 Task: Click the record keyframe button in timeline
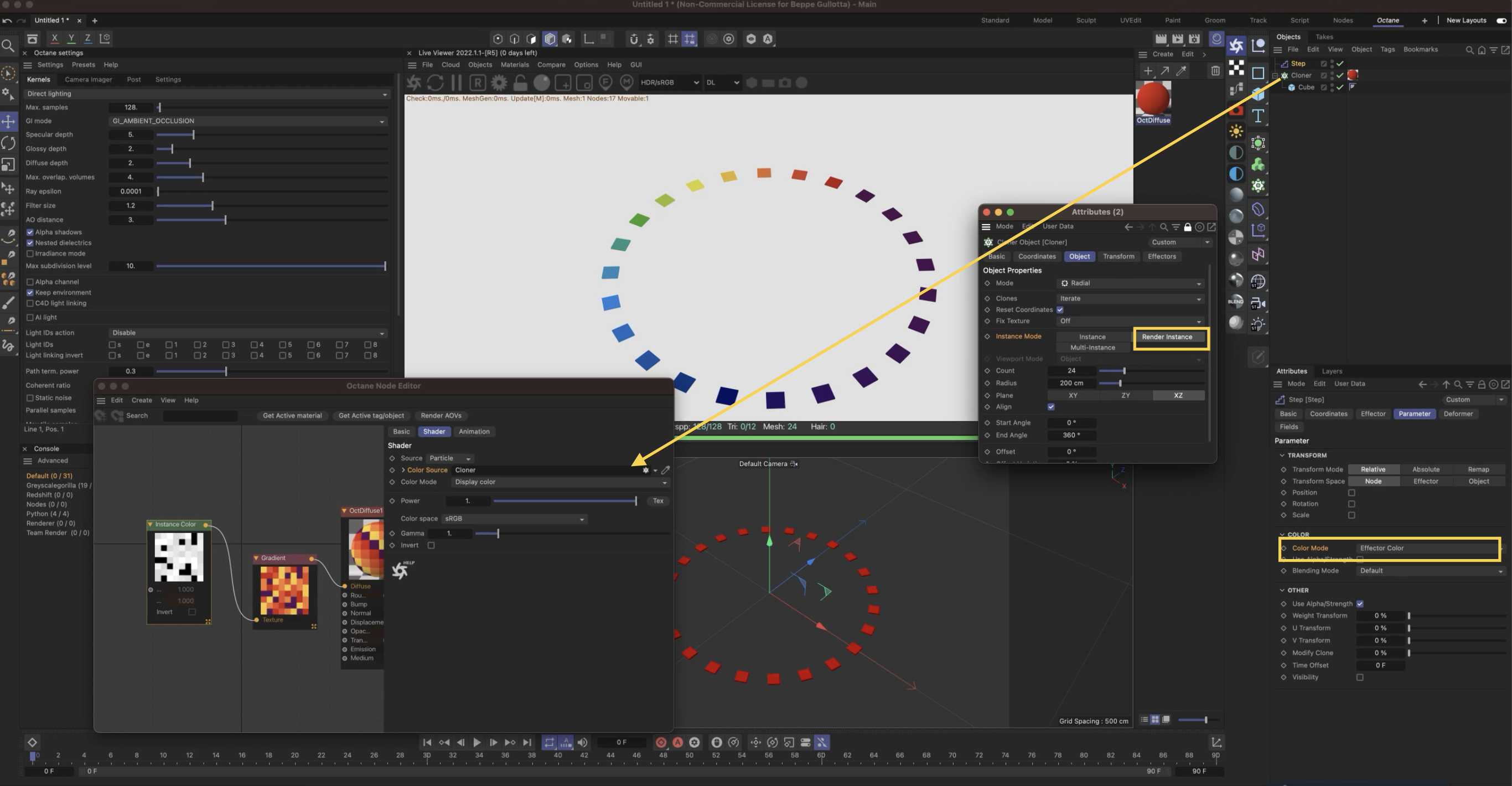click(661, 743)
